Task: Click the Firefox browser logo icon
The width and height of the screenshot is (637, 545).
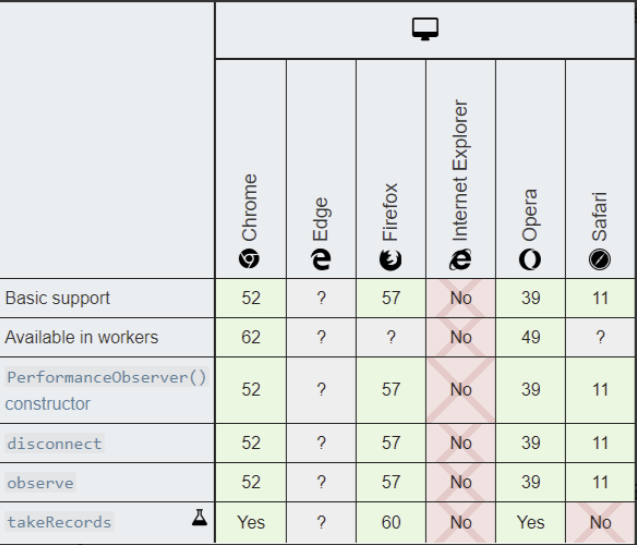Action: click(390, 260)
